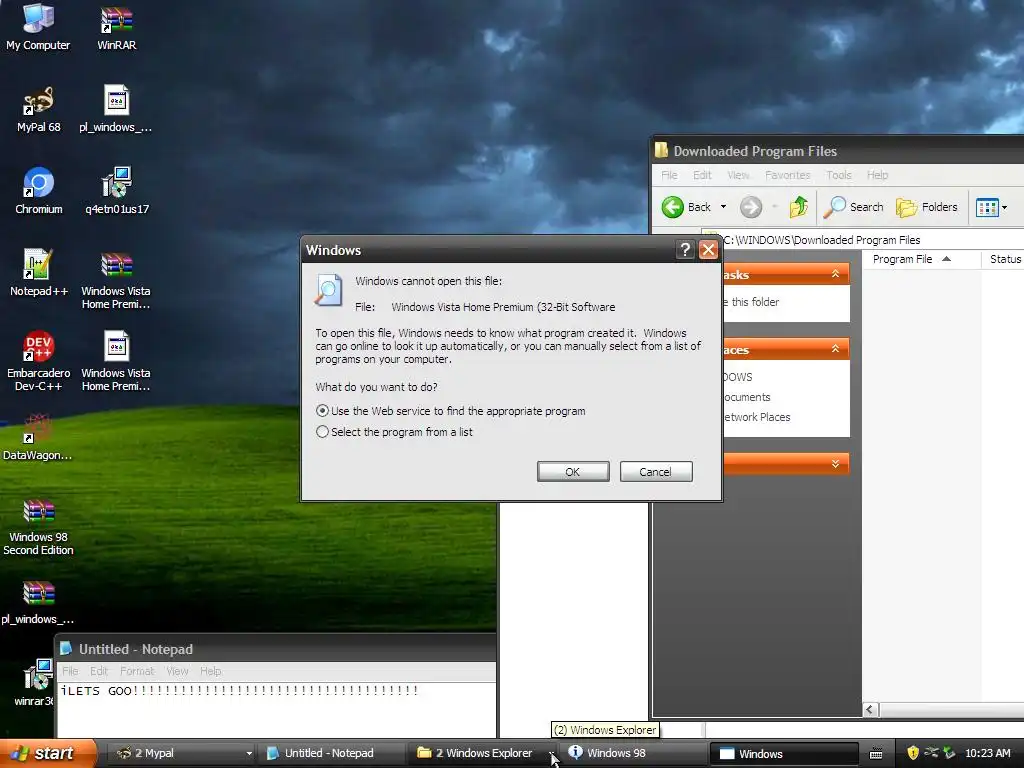Click Cancel in the Windows dialog

pyautogui.click(x=656, y=472)
